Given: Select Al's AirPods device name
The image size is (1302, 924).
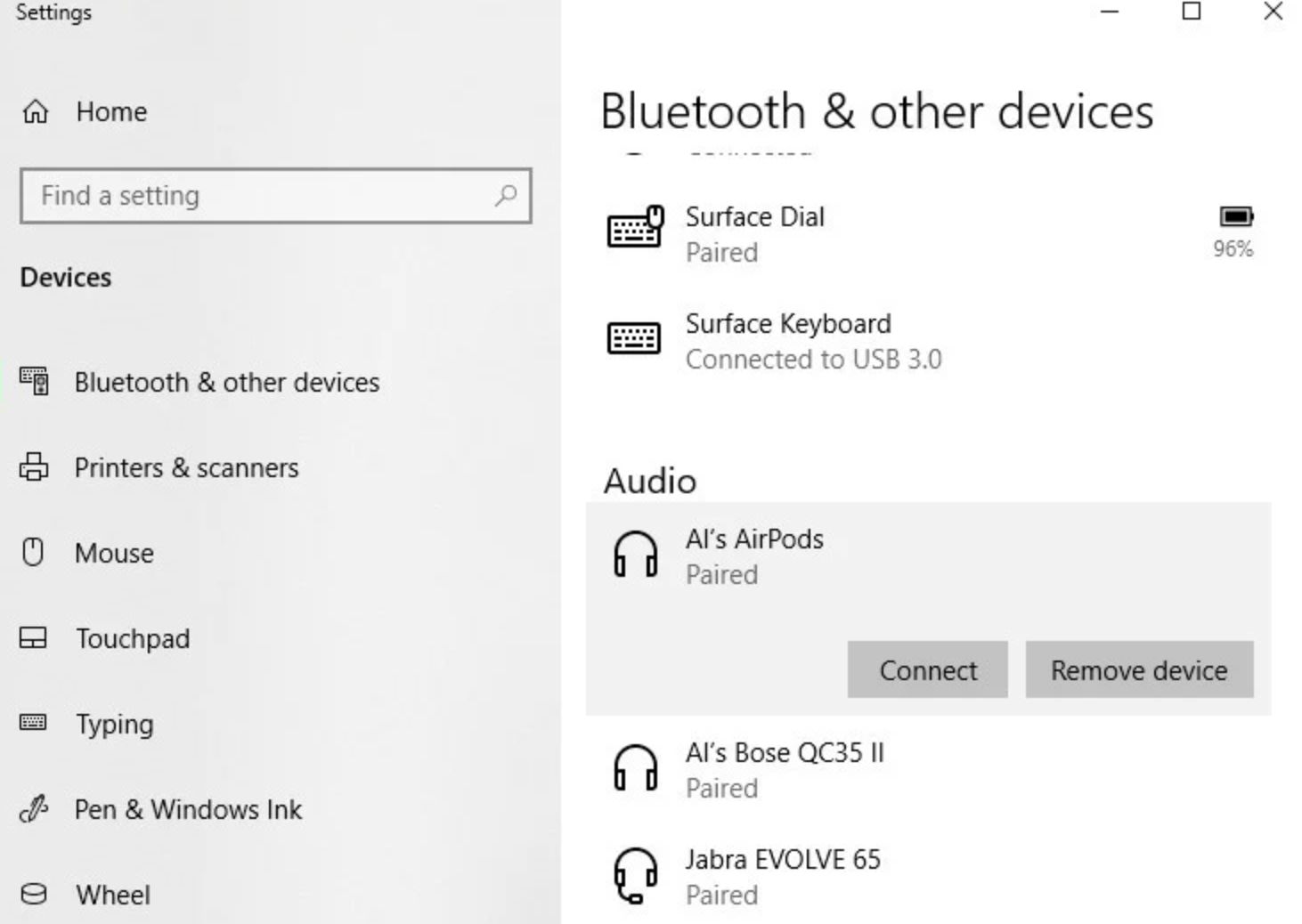Looking at the screenshot, I should click(753, 539).
